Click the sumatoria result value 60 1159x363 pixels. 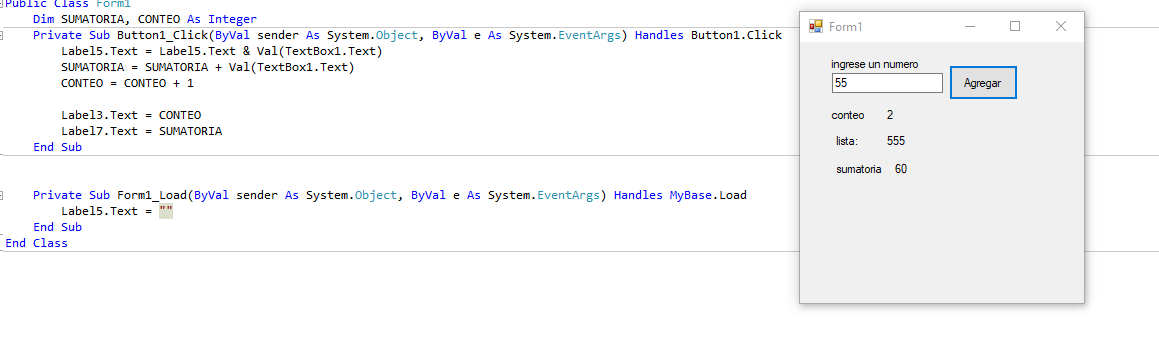coord(901,169)
